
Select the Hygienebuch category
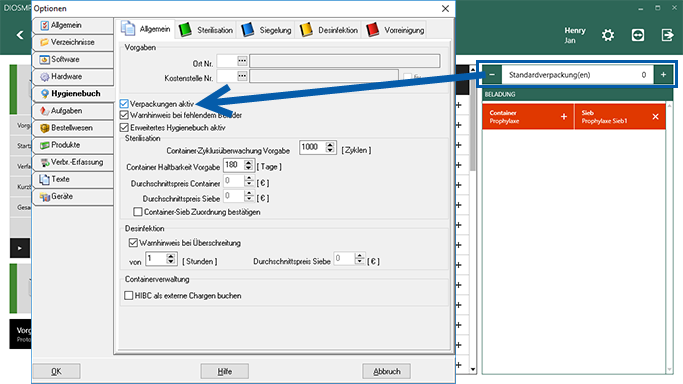coord(73,94)
